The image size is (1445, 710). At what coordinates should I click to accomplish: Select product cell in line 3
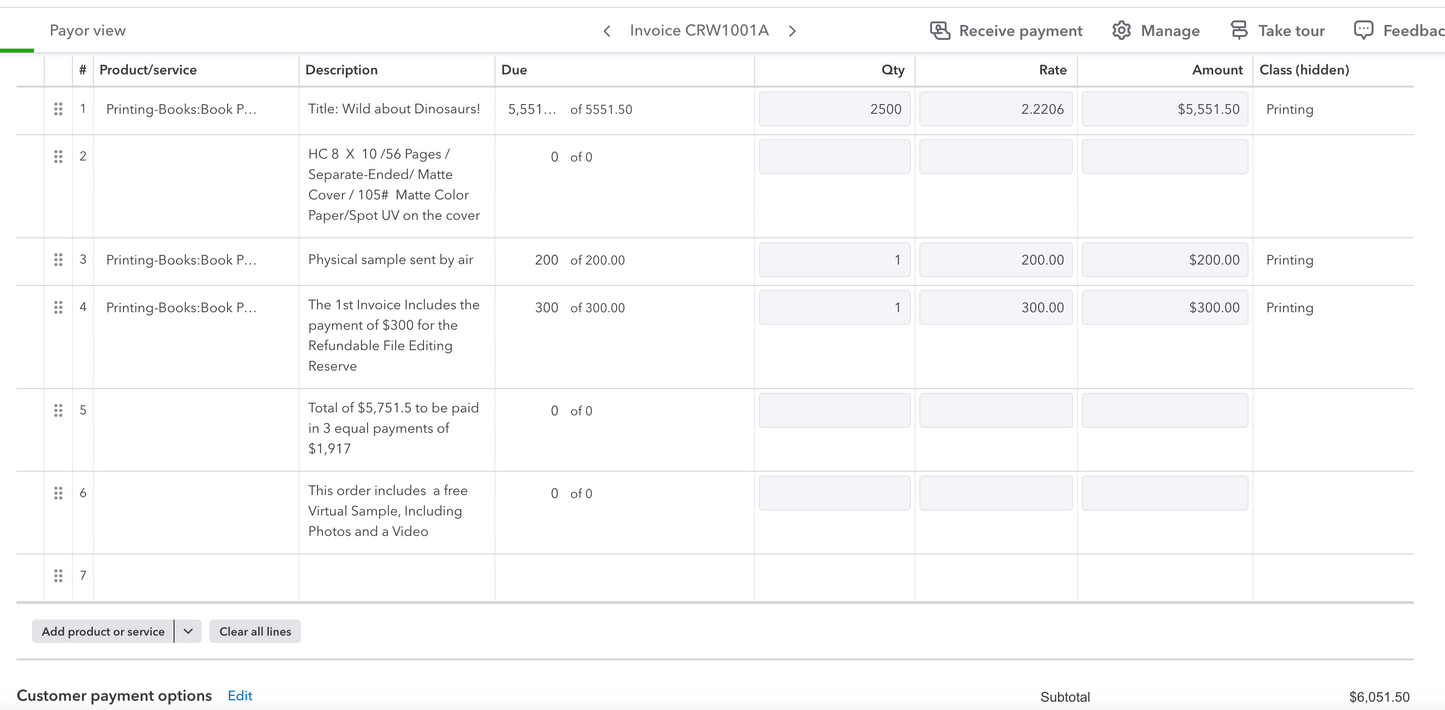[x=196, y=260]
